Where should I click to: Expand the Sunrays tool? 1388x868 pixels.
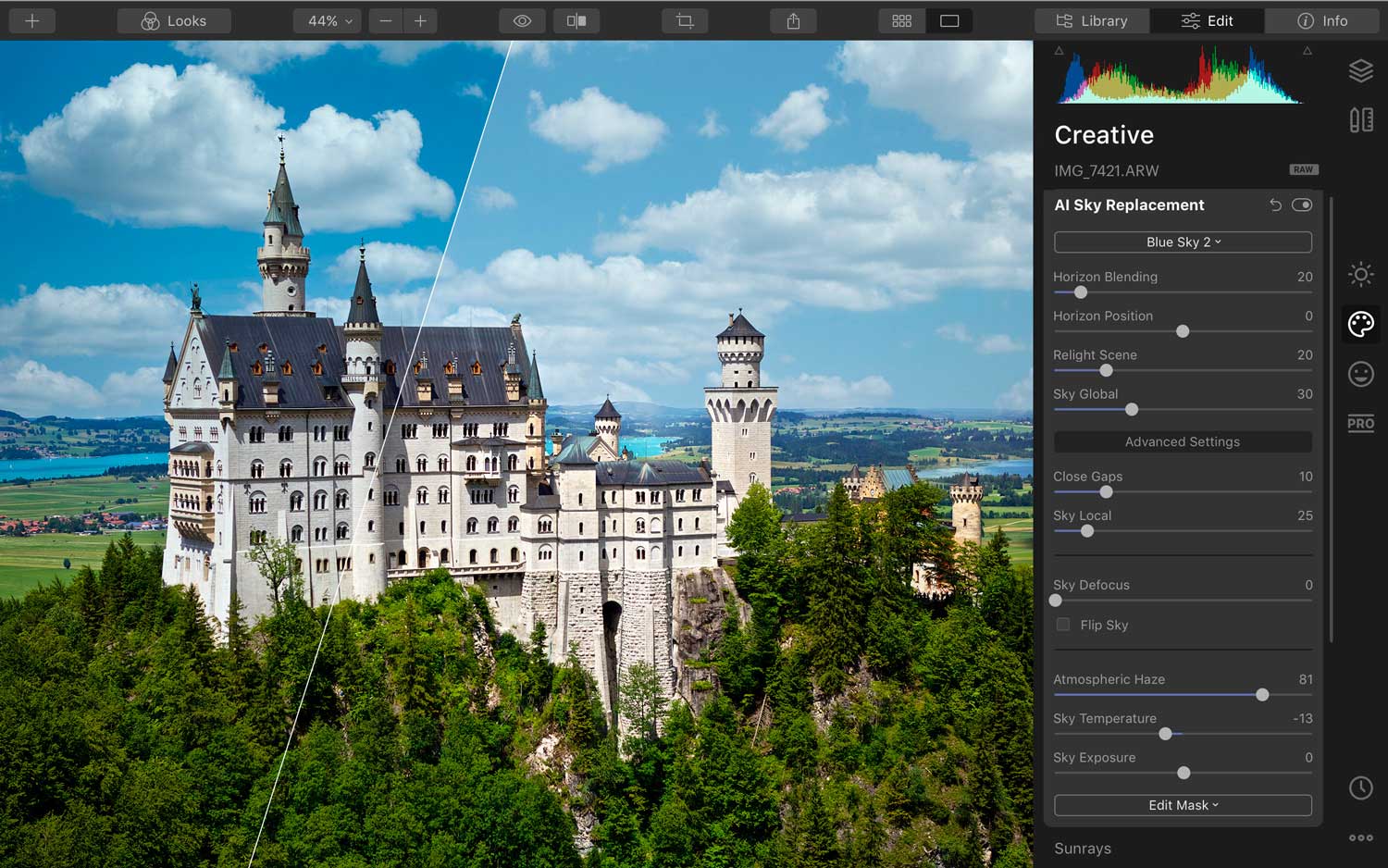tap(1083, 849)
